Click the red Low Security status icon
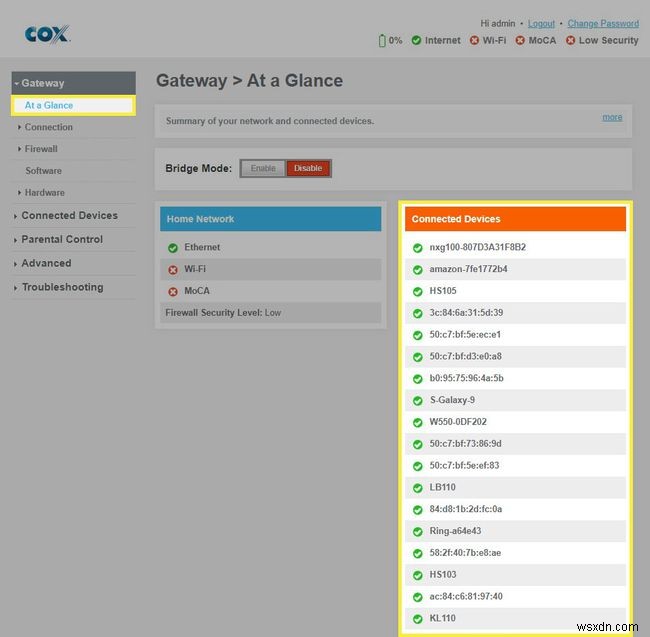This screenshot has height=637, width=650. [x=570, y=40]
